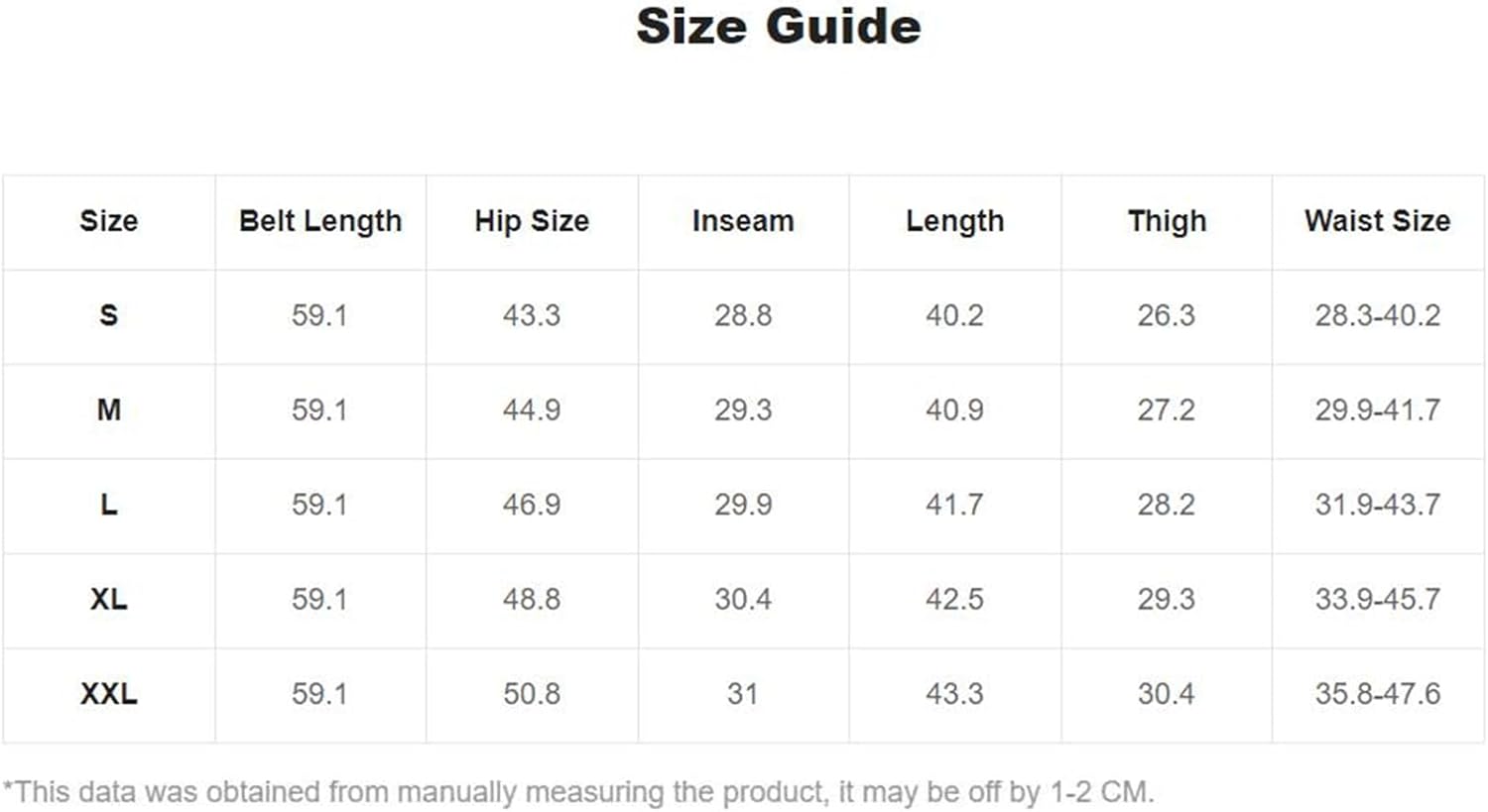Viewport: 1488px width, 812px height.
Task: Select the XL size row label
Action: 108,599
